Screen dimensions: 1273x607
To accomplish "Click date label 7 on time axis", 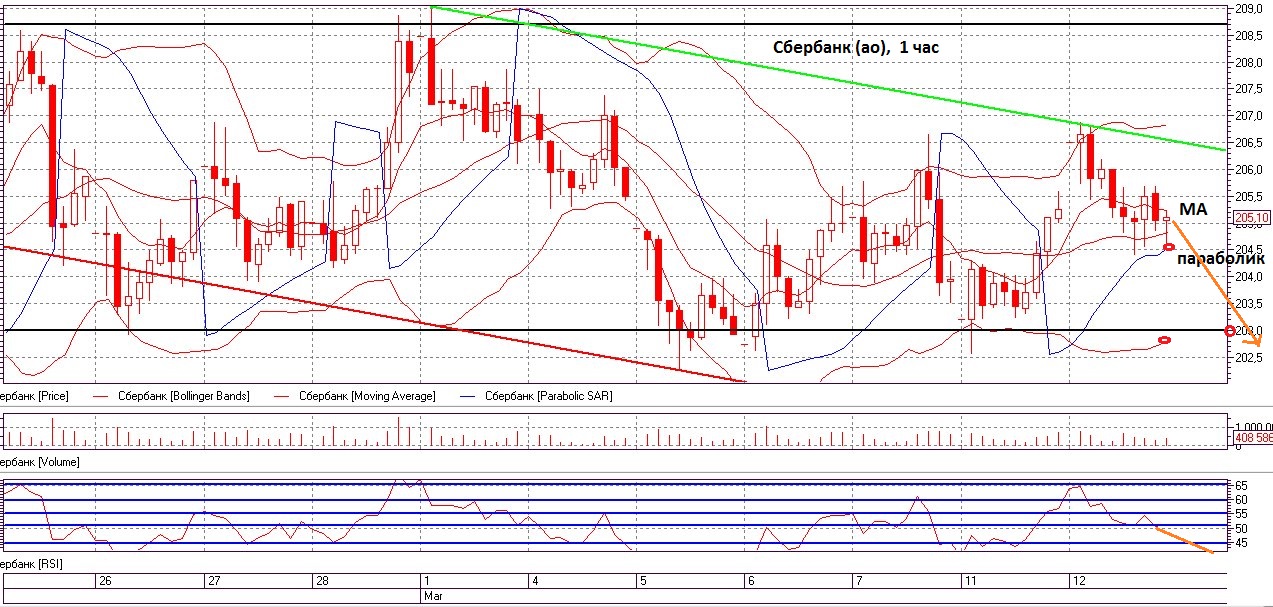I will [x=858, y=581].
